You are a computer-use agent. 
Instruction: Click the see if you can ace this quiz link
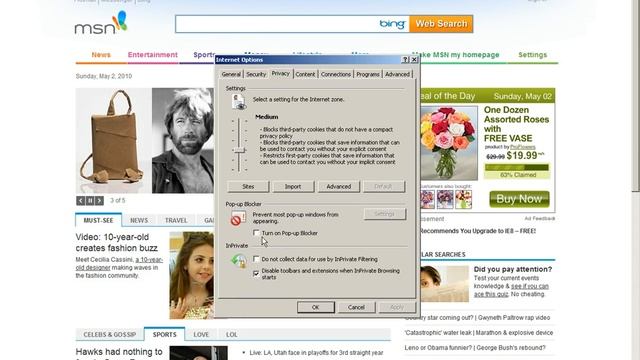(511, 290)
